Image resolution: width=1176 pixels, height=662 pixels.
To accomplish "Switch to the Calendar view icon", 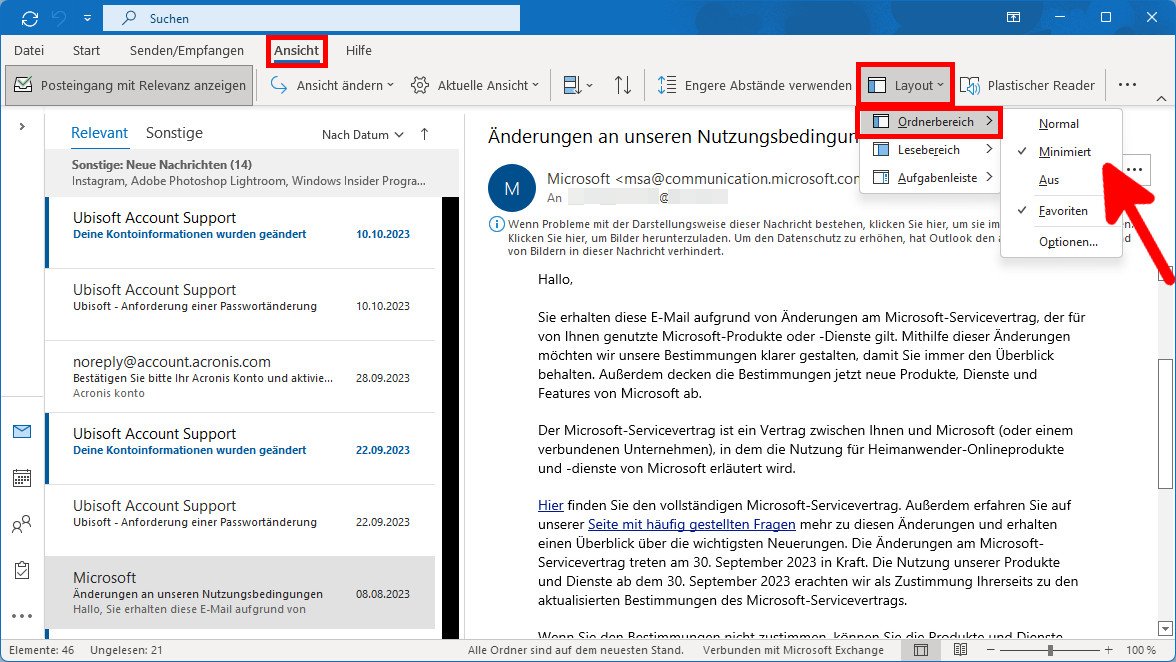I will [20, 478].
